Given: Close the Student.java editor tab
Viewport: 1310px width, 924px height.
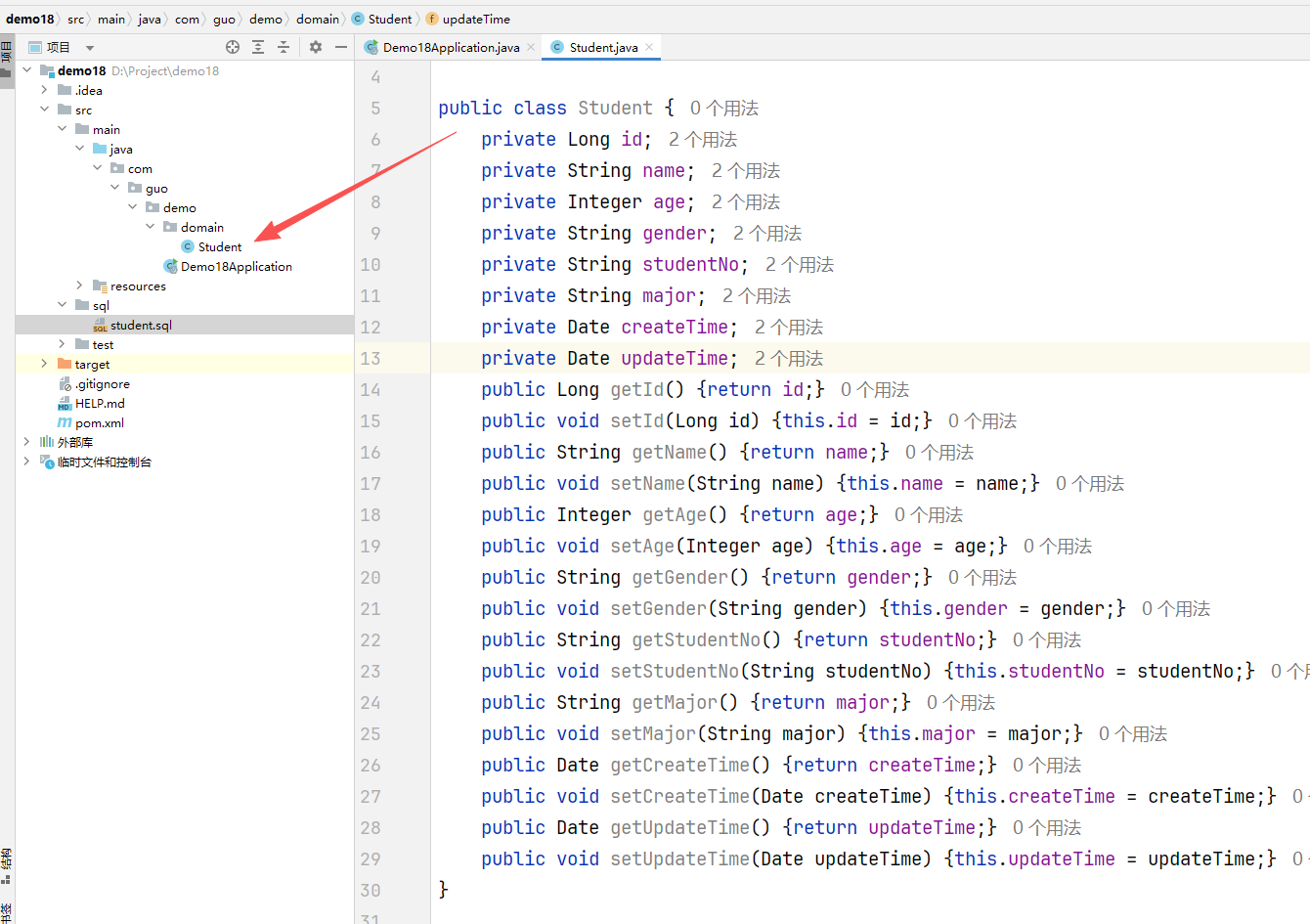Looking at the screenshot, I should pyautogui.click(x=649, y=47).
